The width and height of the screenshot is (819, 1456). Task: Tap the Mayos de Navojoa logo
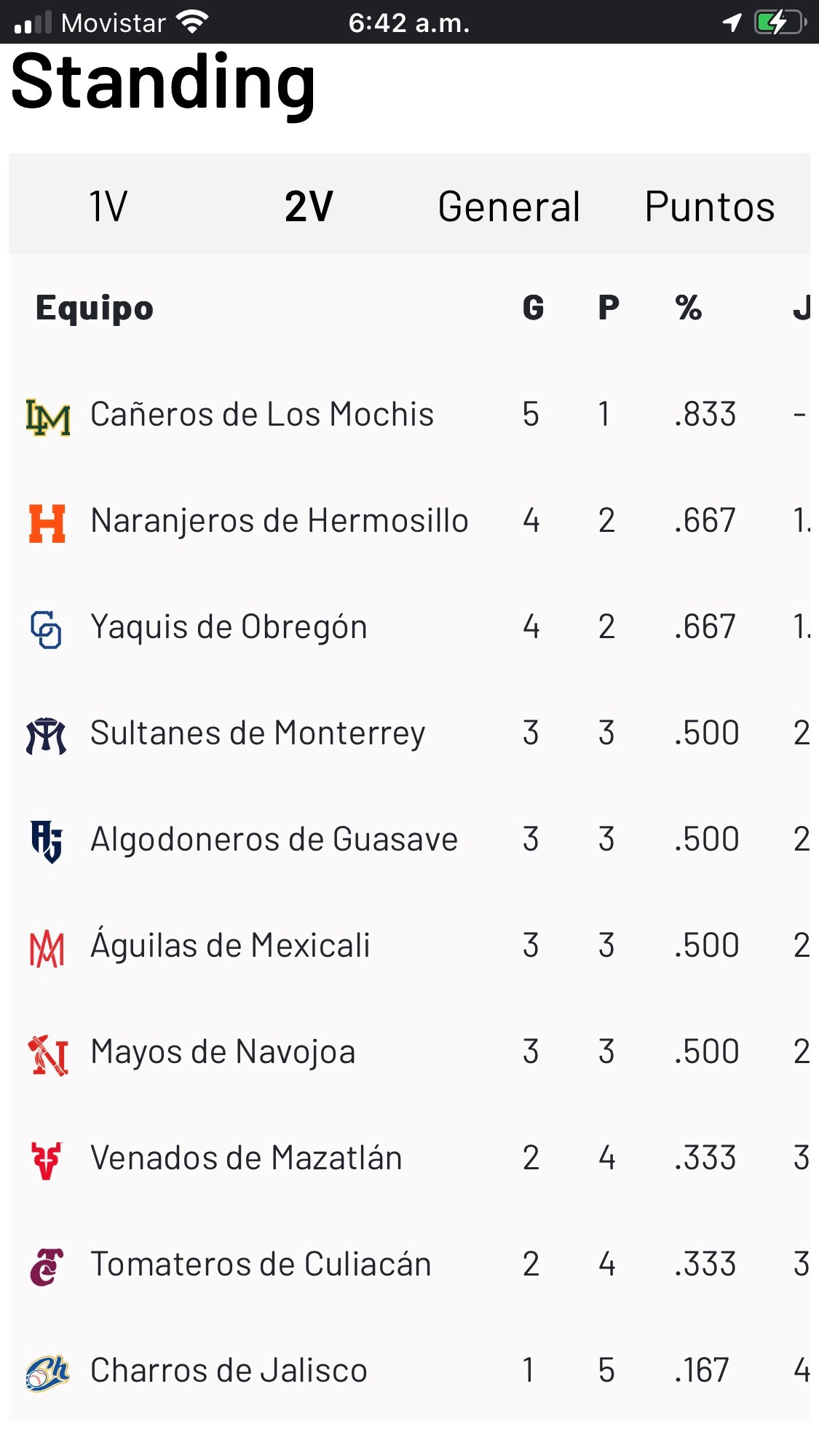pos(48,1054)
